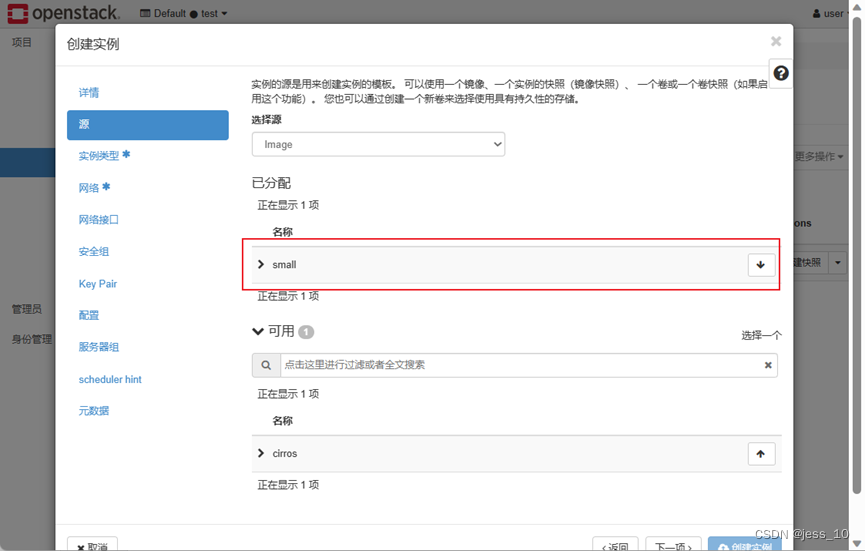Expand the cirros row details chevron
Image resolution: width=865 pixels, height=551 pixels.
[x=261, y=453]
